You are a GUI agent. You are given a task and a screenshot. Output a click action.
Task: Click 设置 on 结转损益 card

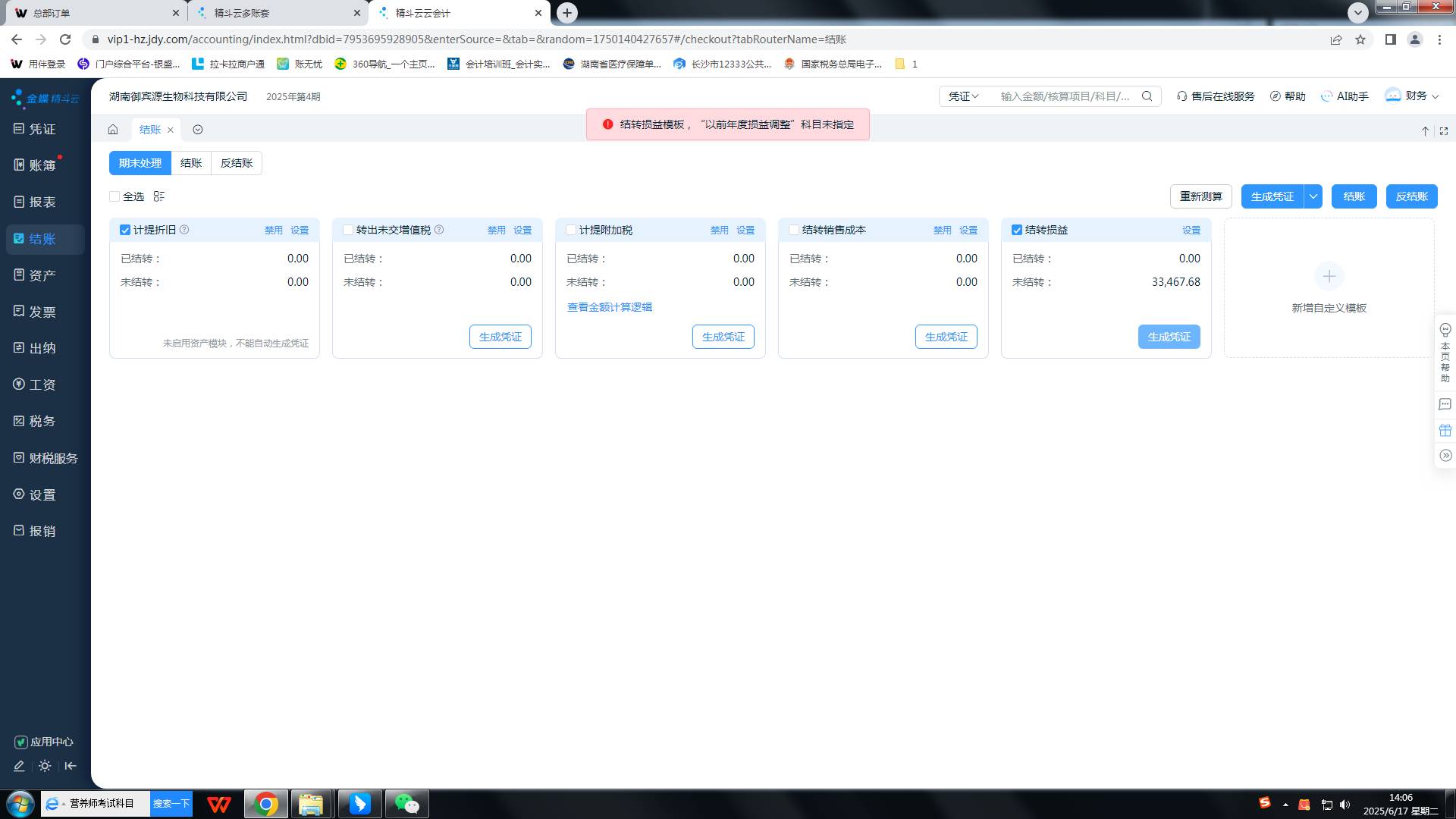[1191, 230]
